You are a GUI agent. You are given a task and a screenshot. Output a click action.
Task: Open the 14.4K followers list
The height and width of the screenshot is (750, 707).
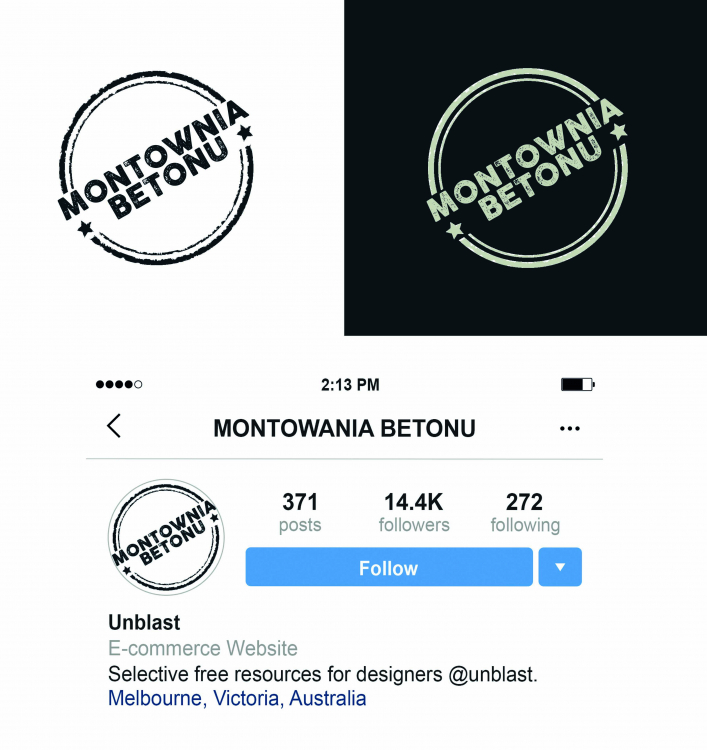click(414, 512)
